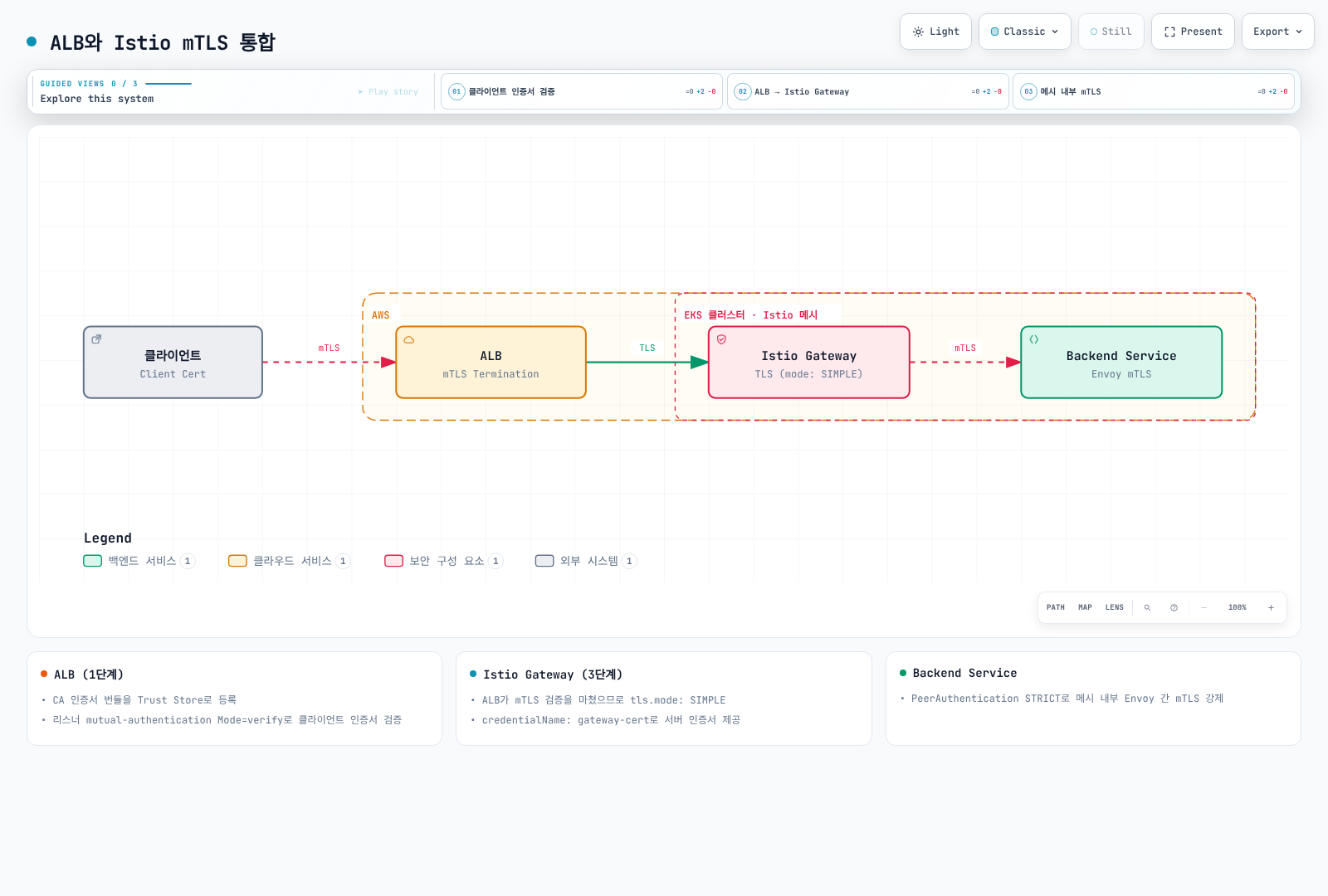
Task: Open the search magnifier in canvas toolbar
Action: click(x=1147, y=607)
